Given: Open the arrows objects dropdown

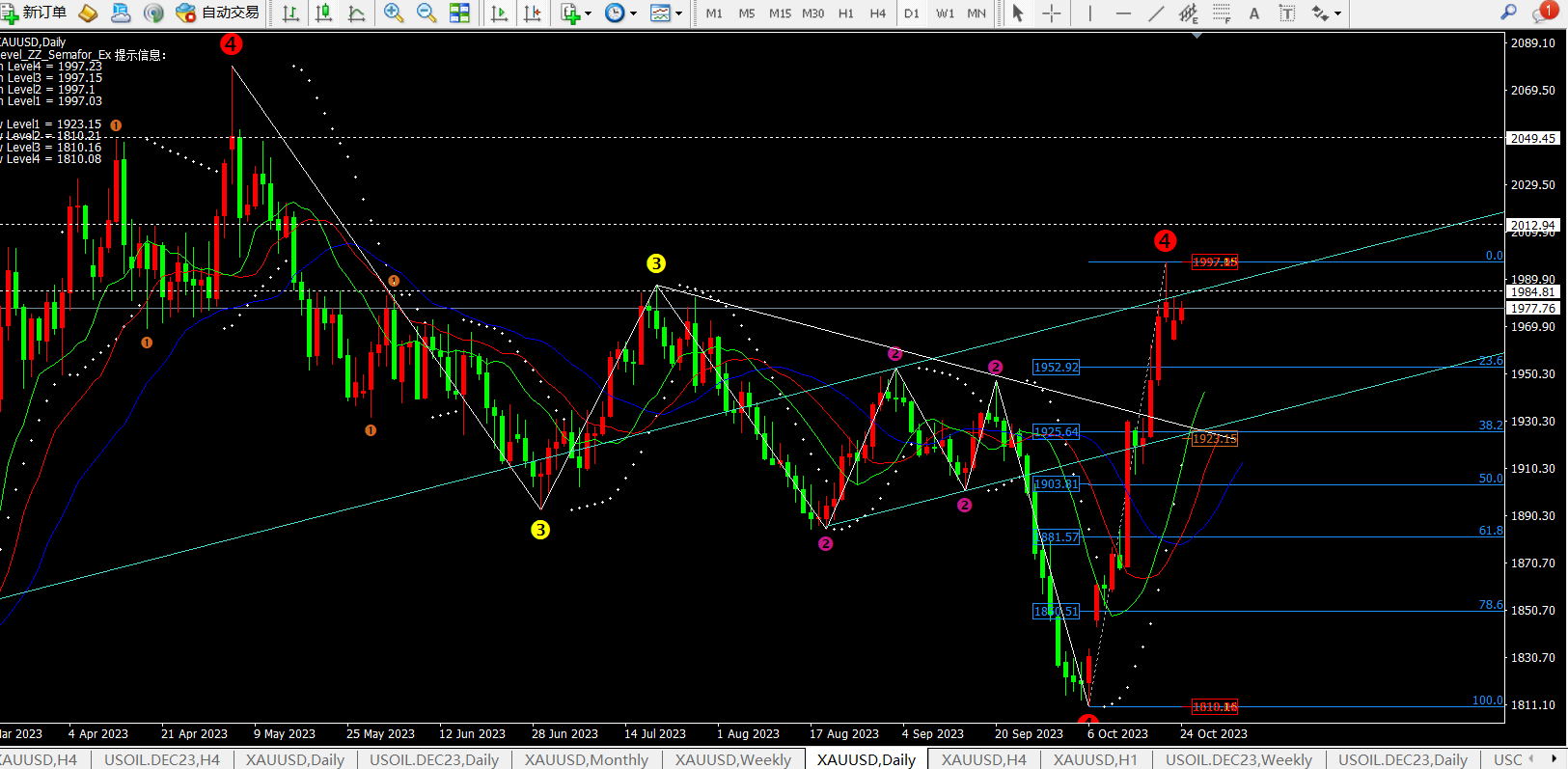Looking at the screenshot, I should tap(1326, 13).
